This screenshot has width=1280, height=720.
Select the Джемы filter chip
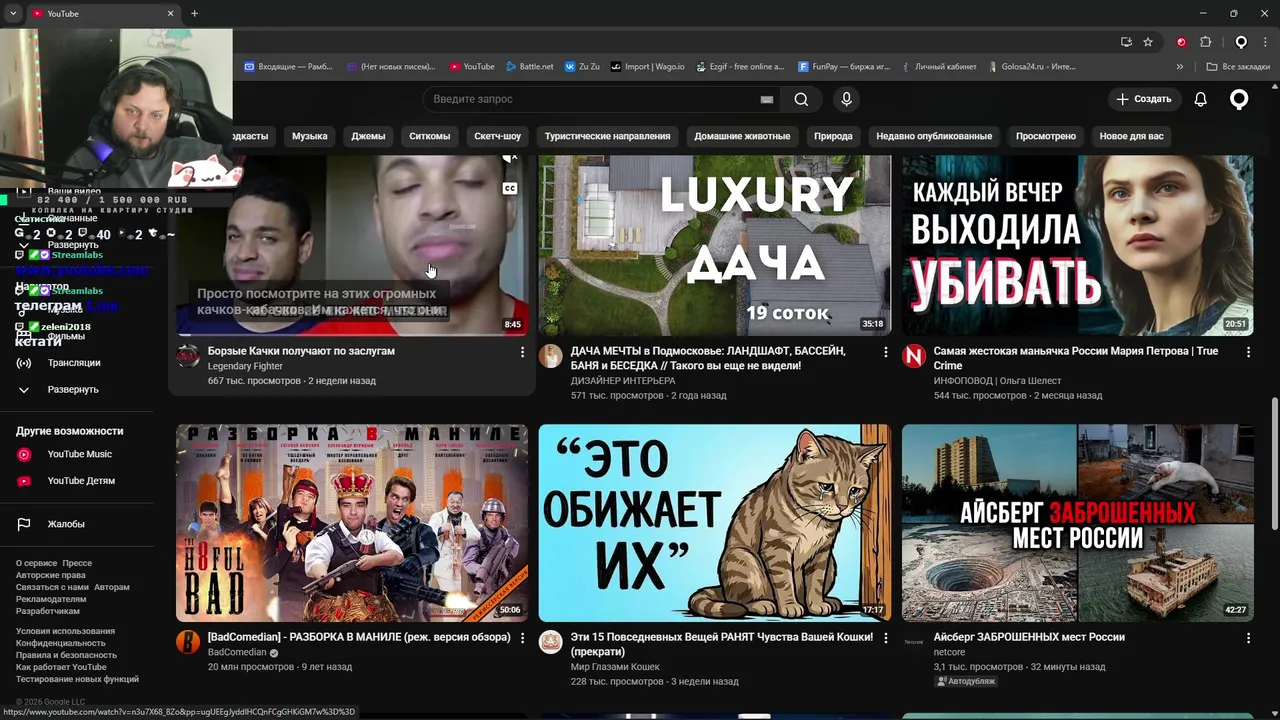pyautogui.click(x=368, y=136)
